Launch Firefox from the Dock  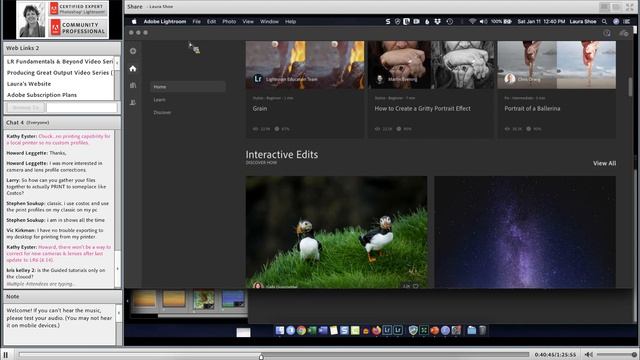click(376, 330)
